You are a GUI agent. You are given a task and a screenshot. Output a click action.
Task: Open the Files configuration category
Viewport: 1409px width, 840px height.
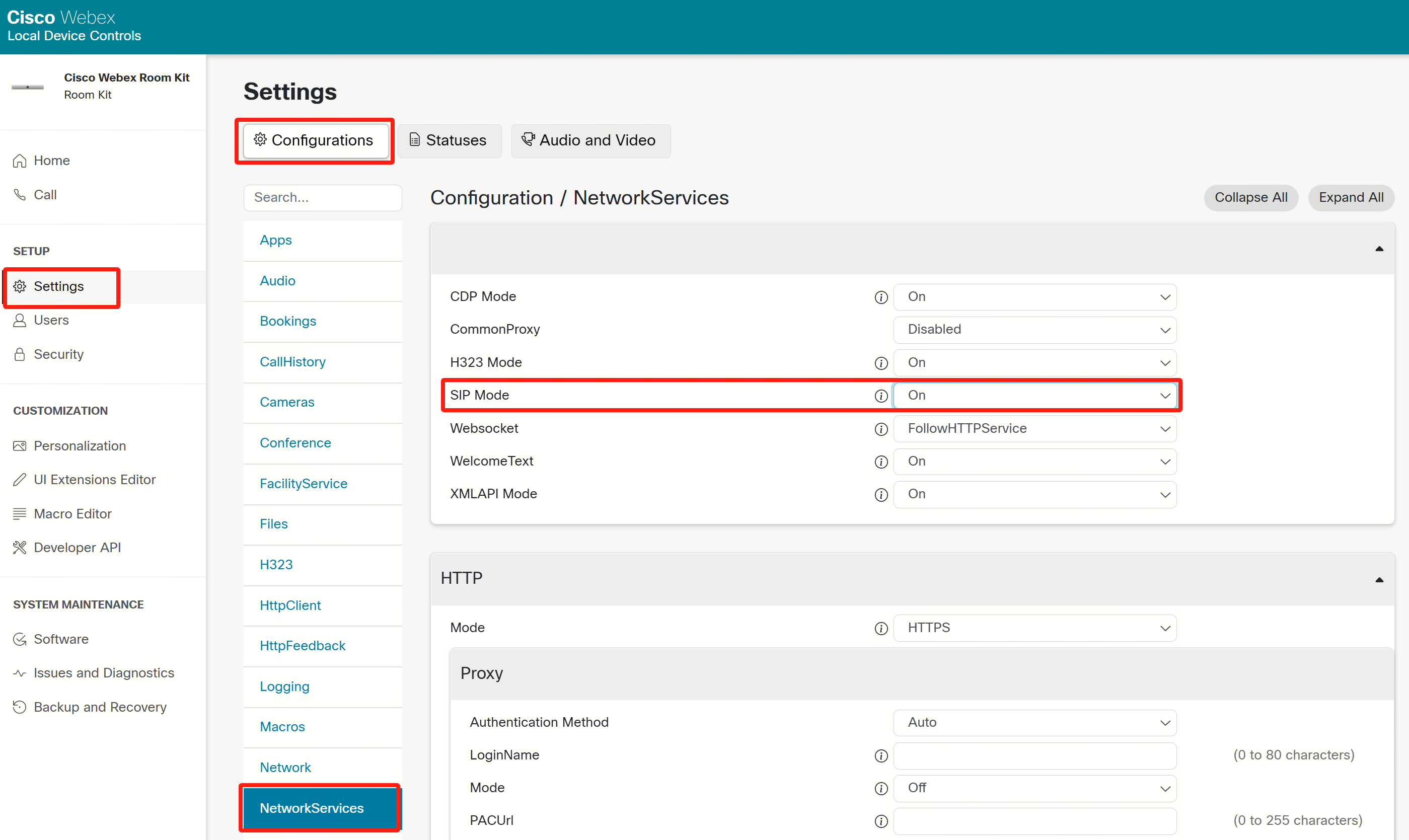(x=323, y=524)
